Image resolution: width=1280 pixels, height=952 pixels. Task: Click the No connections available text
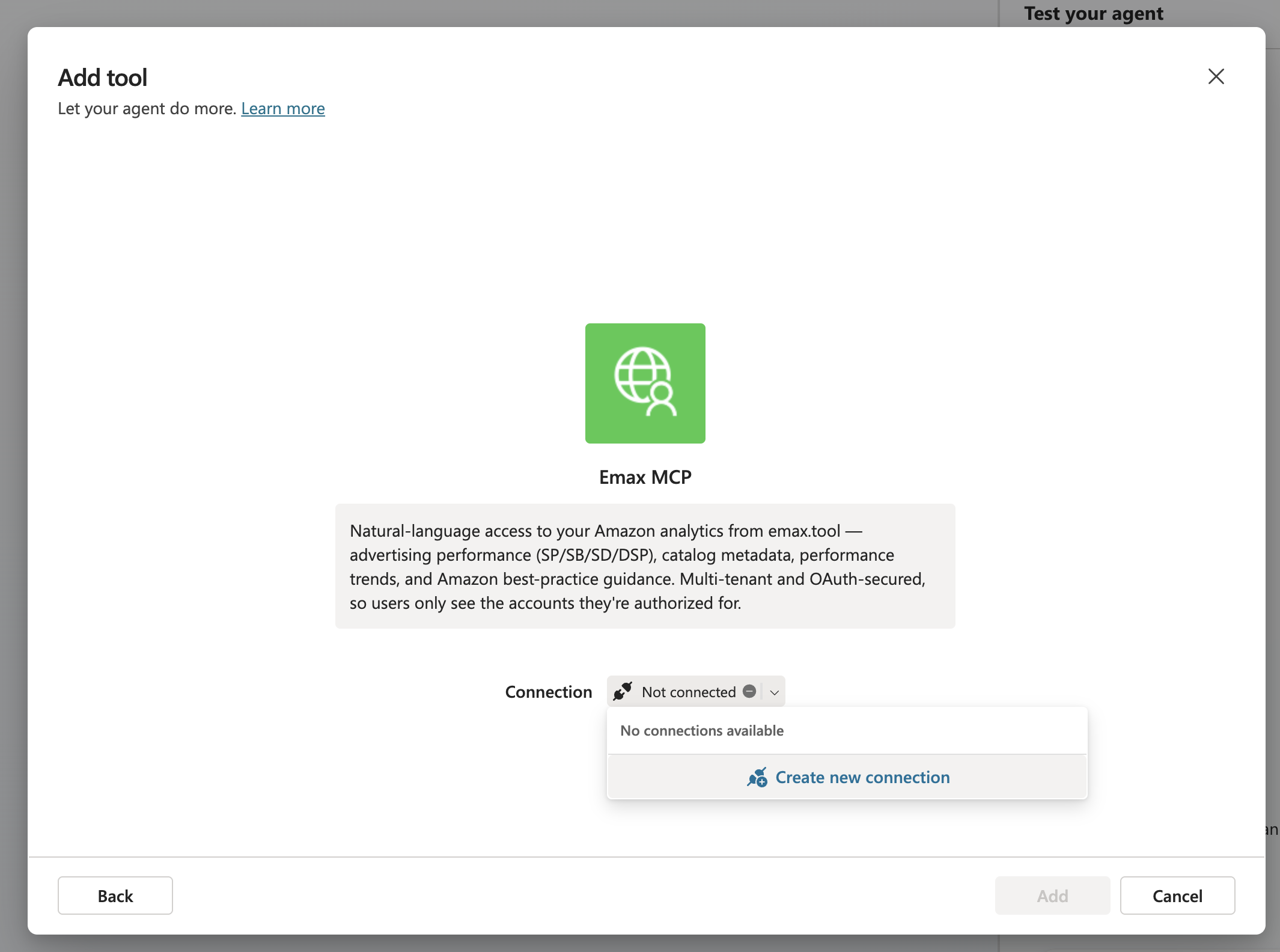point(702,730)
